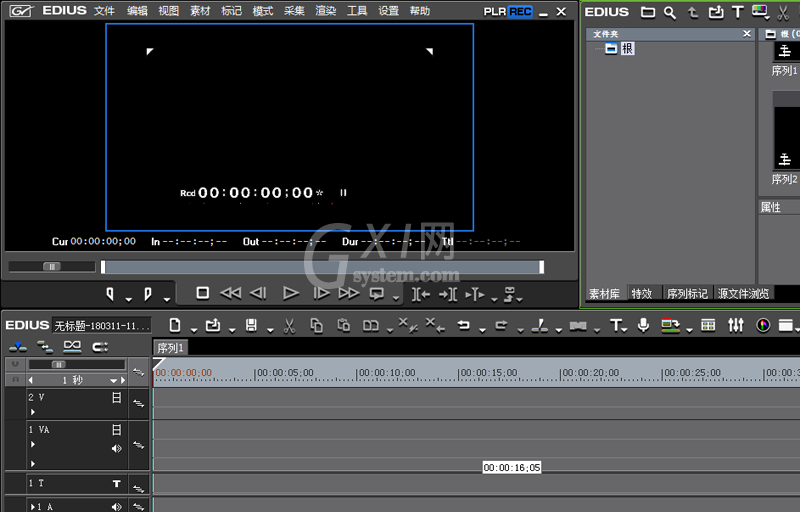This screenshot has height=512, width=800.
Task: Click Open project icon in timeline toolbar
Action: 213,325
